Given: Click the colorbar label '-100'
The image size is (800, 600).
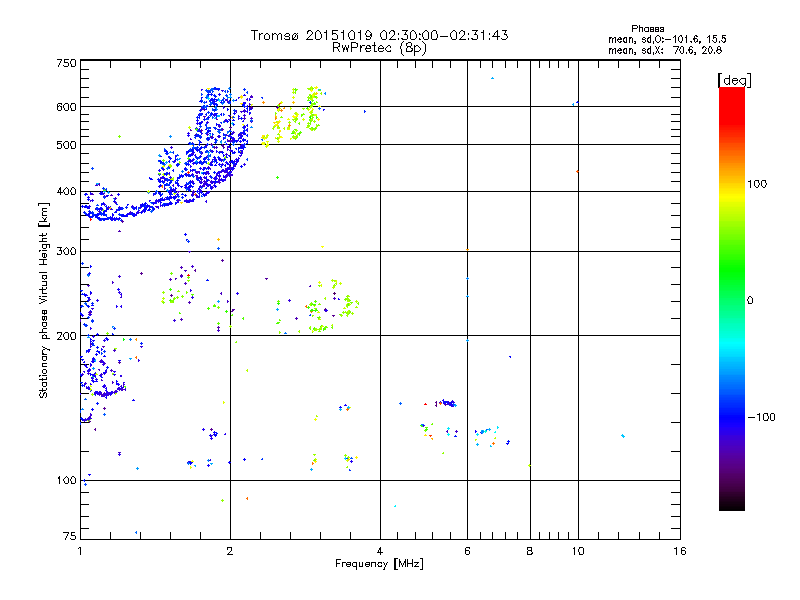Looking at the screenshot, I should point(761,417).
